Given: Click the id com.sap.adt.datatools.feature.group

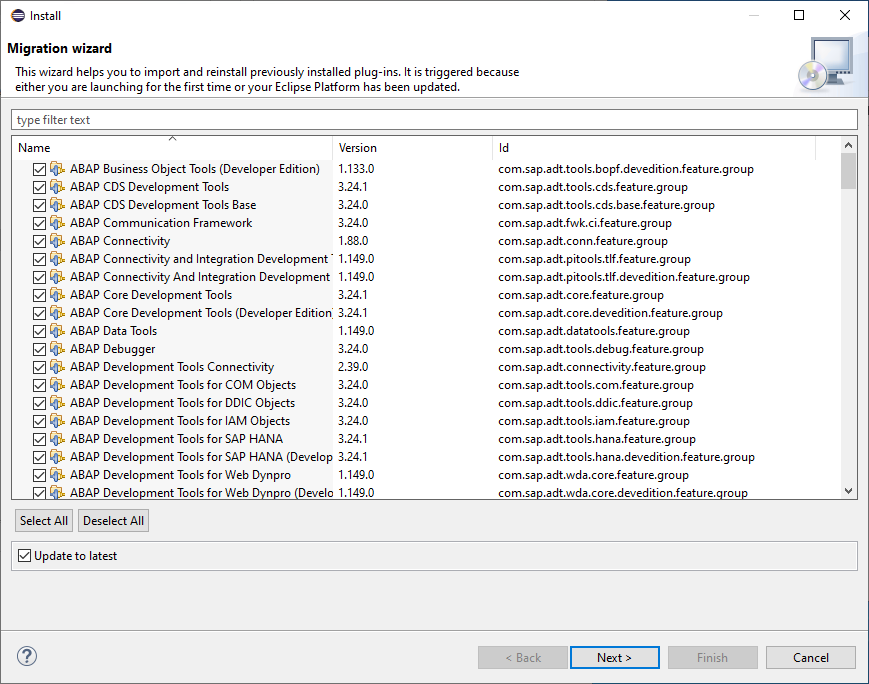Looking at the screenshot, I should click(594, 331).
